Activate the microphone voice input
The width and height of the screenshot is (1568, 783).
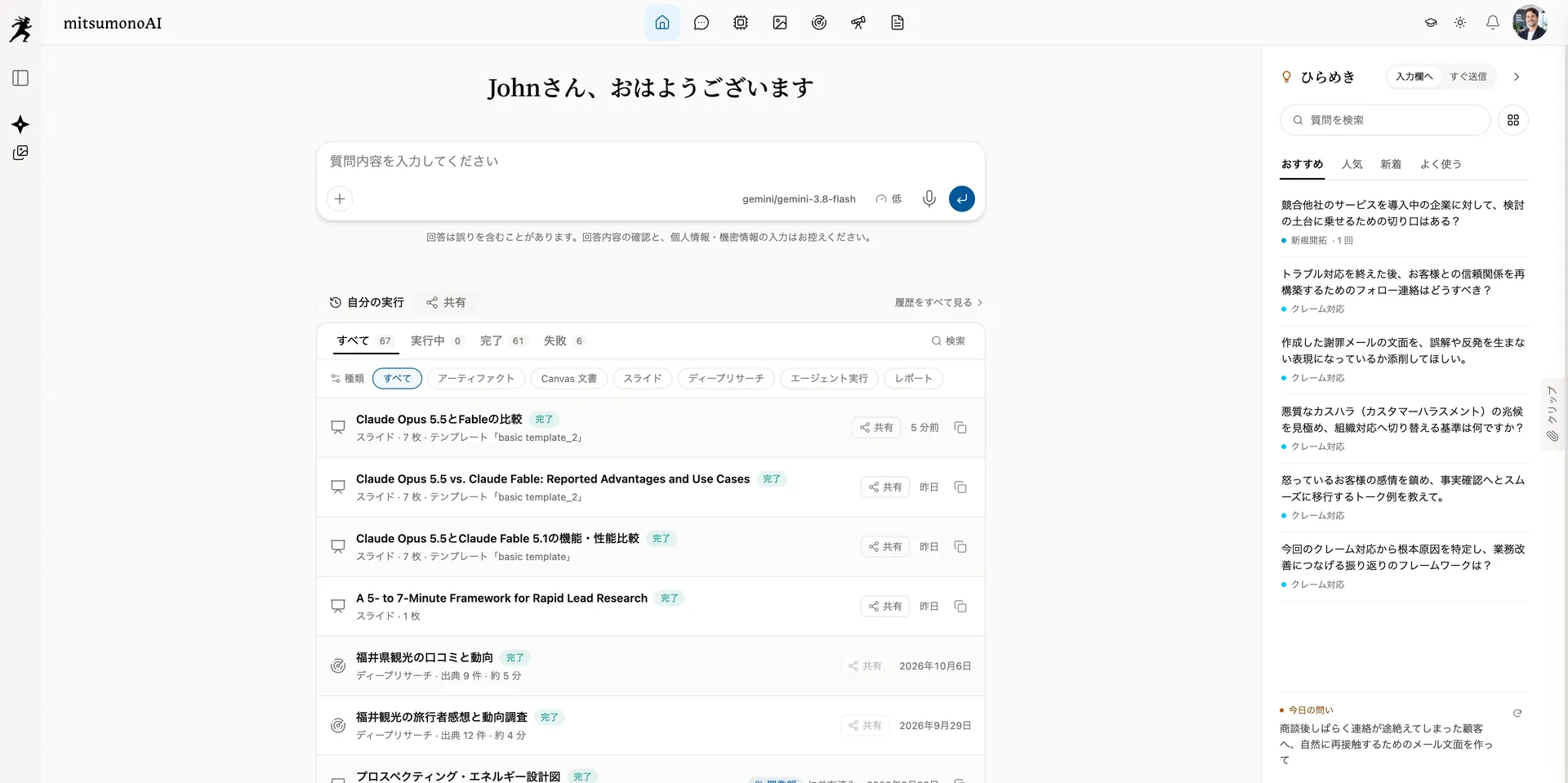[929, 198]
